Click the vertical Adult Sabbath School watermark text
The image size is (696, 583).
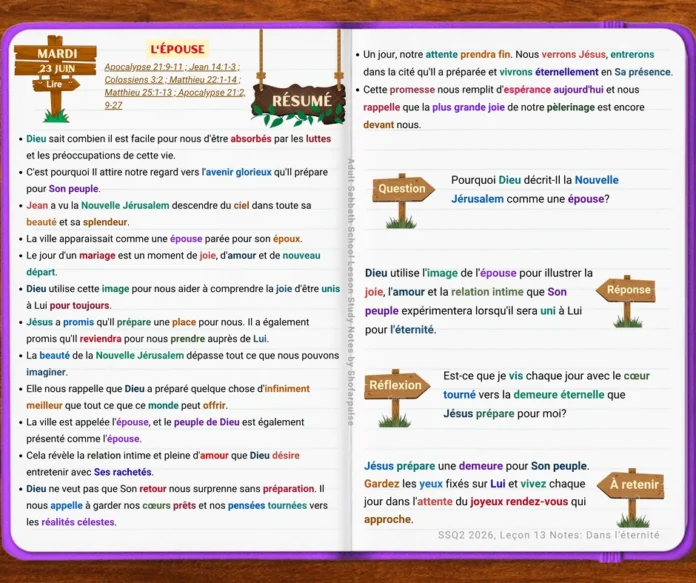[x=351, y=292]
